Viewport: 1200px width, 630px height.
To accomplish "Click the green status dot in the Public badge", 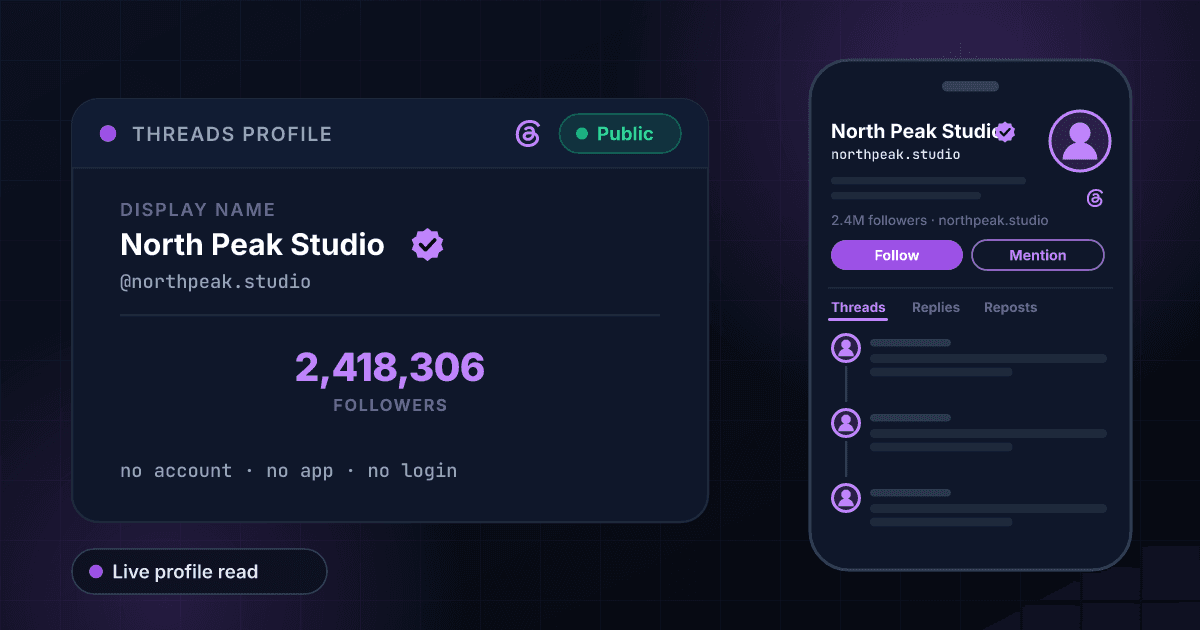I will pos(582,134).
